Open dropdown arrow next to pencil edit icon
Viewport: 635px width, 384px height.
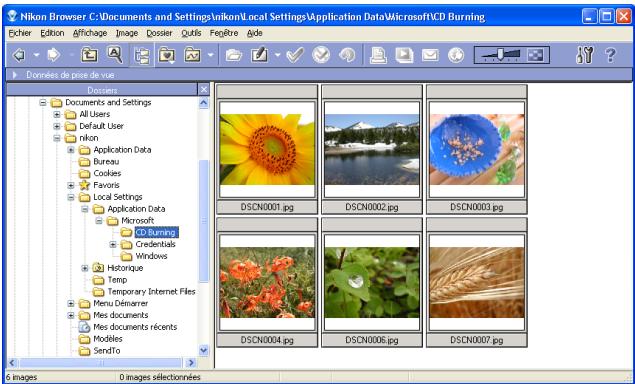point(277,55)
